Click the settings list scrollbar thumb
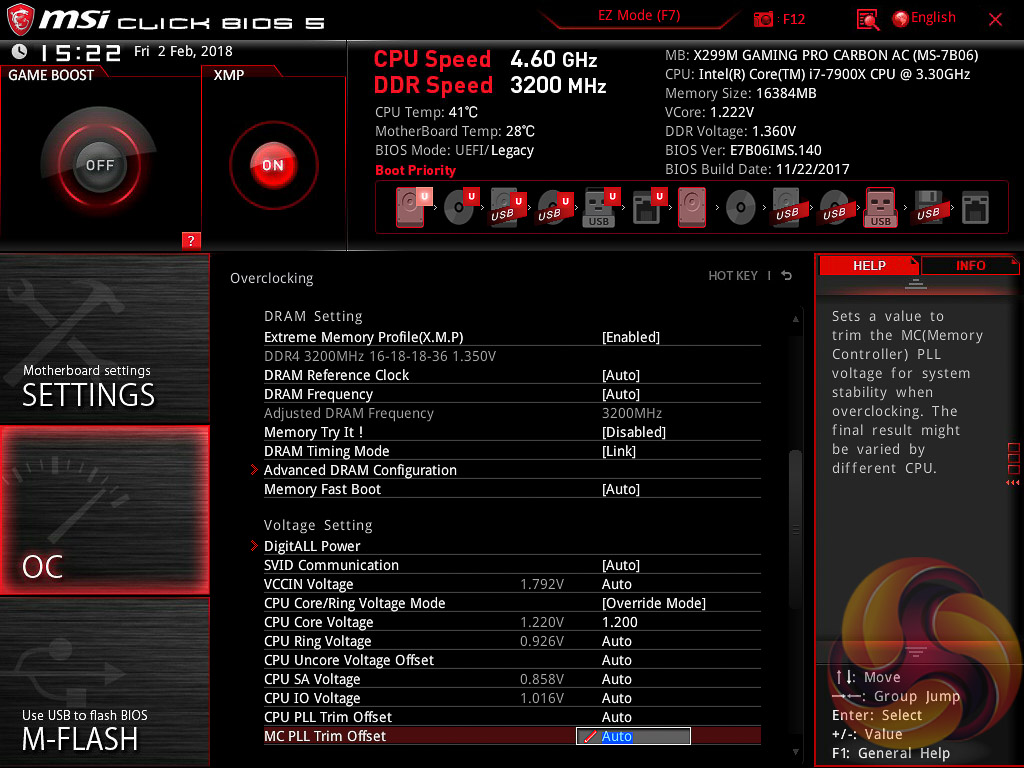Screen dimensions: 1024x768 point(795,529)
